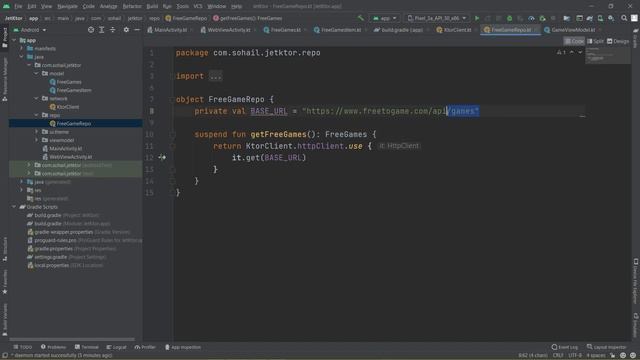Switch to build.gradle (:app) tab
This screenshot has width=640, height=360.
(x=402, y=30)
